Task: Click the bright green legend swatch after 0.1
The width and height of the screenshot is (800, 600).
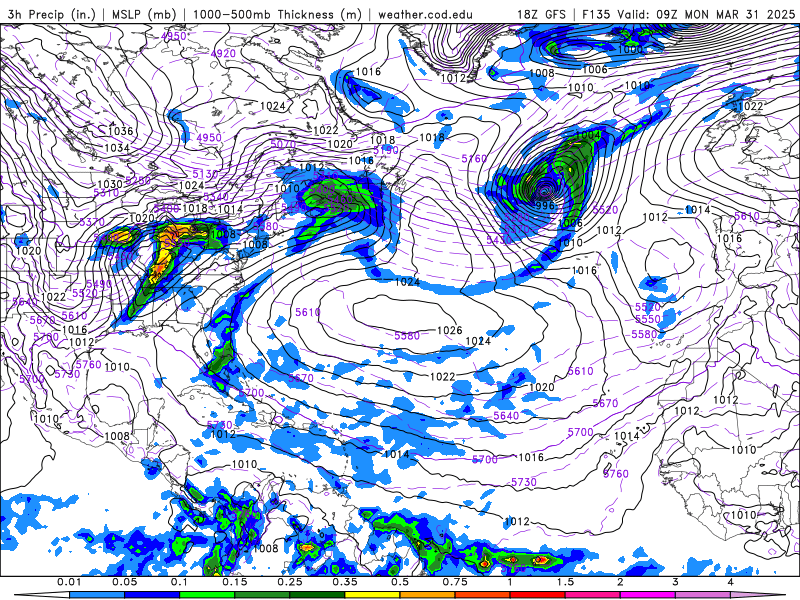Action: [x=207, y=595]
